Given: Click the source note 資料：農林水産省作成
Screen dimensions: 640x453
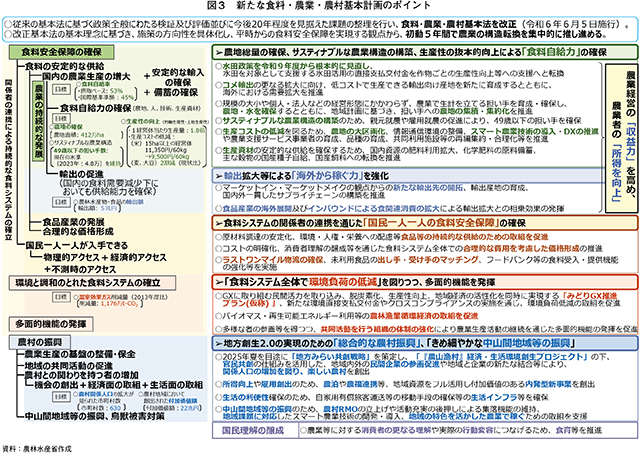Looking at the screenshot, I should tap(37, 448).
